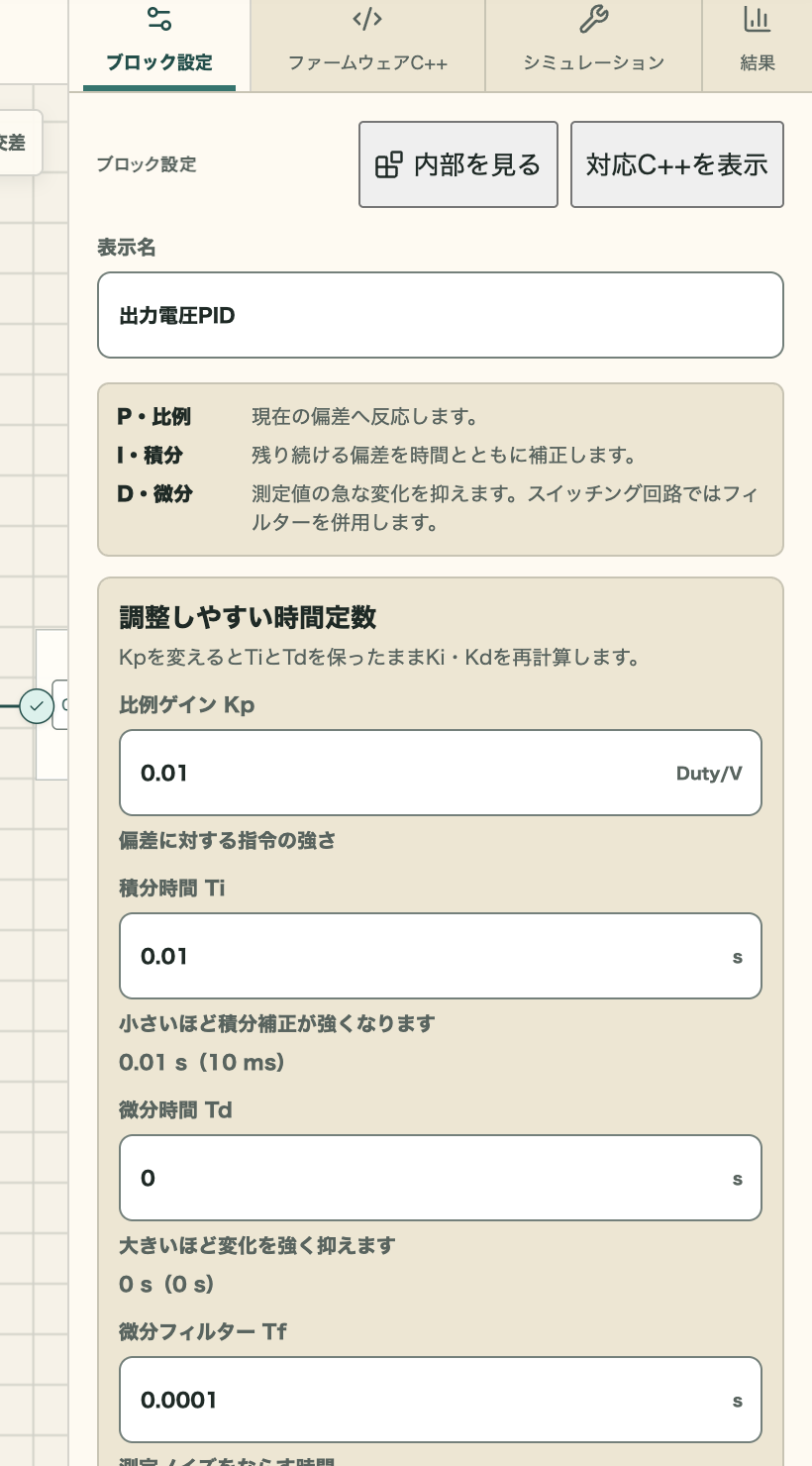
Task: Select the 結果 tab
Action: (x=757, y=46)
